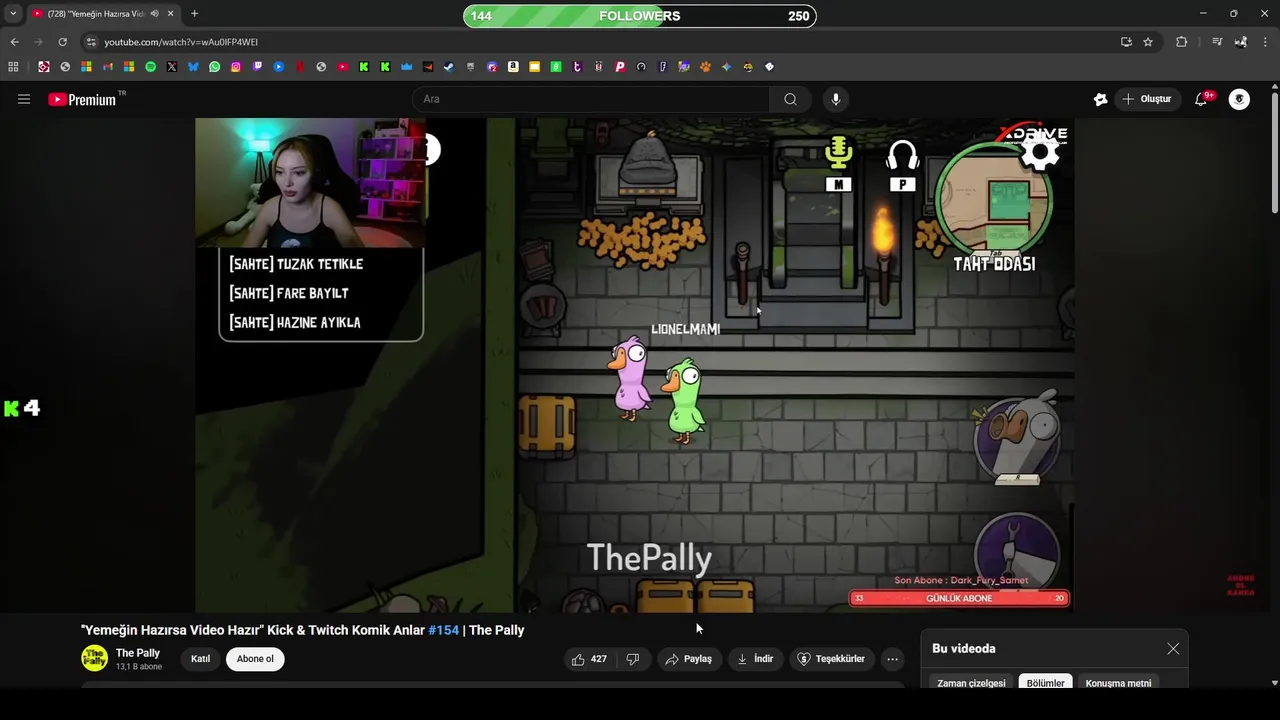Open a new browser tab
This screenshot has height=720, width=1280.
click(194, 14)
